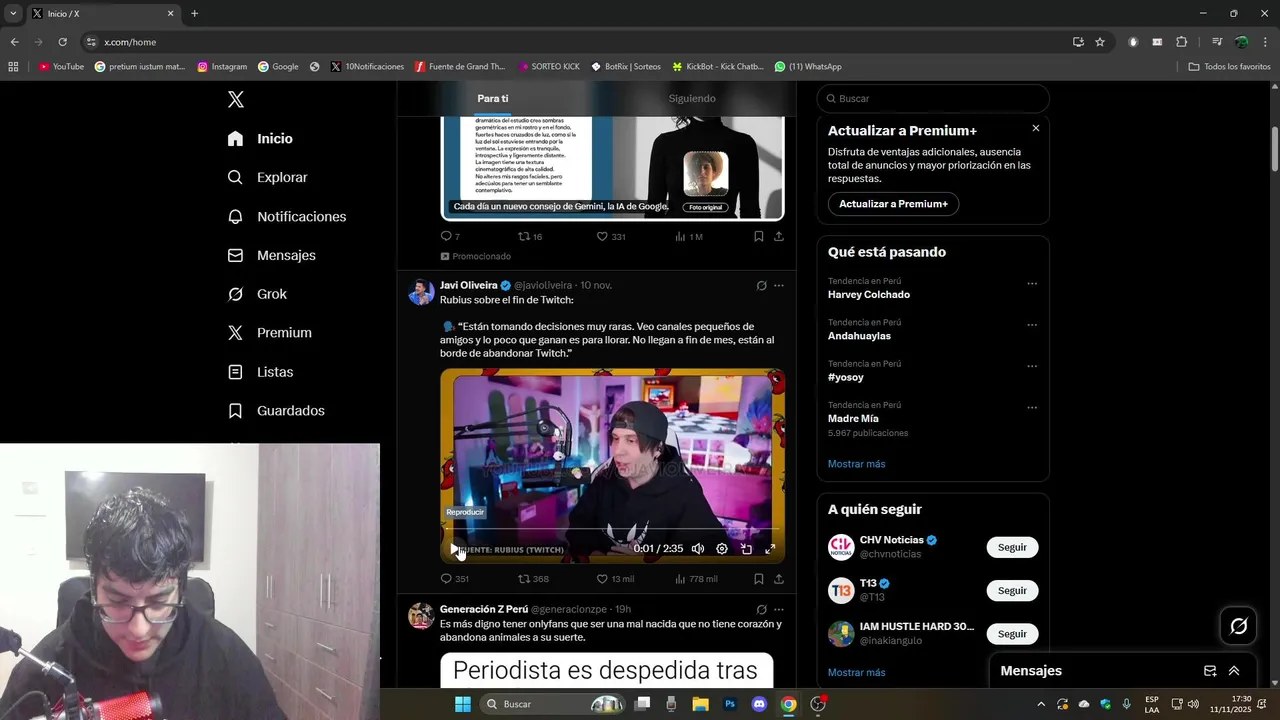Enter fullscreen on the video
This screenshot has height=720, width=1280.
770,549
